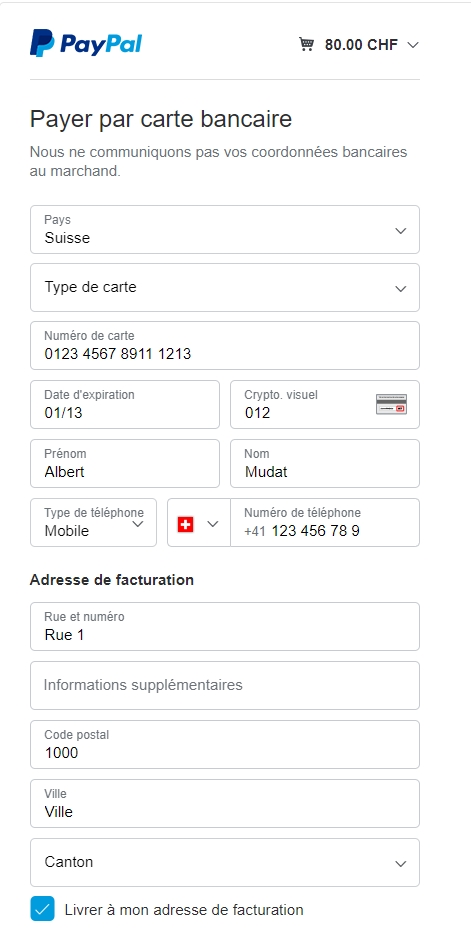Click the Nom field
471x942 pixels.
pyautogui.click(x=325, y=463)
